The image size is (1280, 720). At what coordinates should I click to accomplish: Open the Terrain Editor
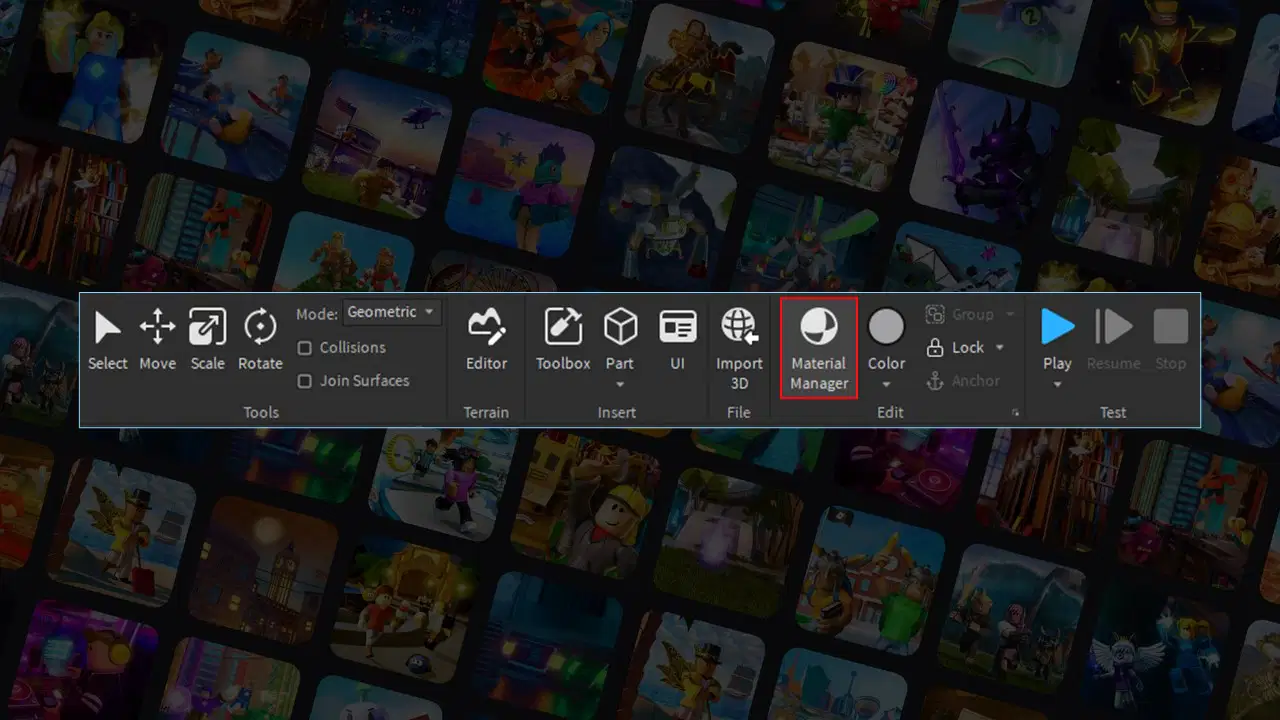tap(487, 339)
